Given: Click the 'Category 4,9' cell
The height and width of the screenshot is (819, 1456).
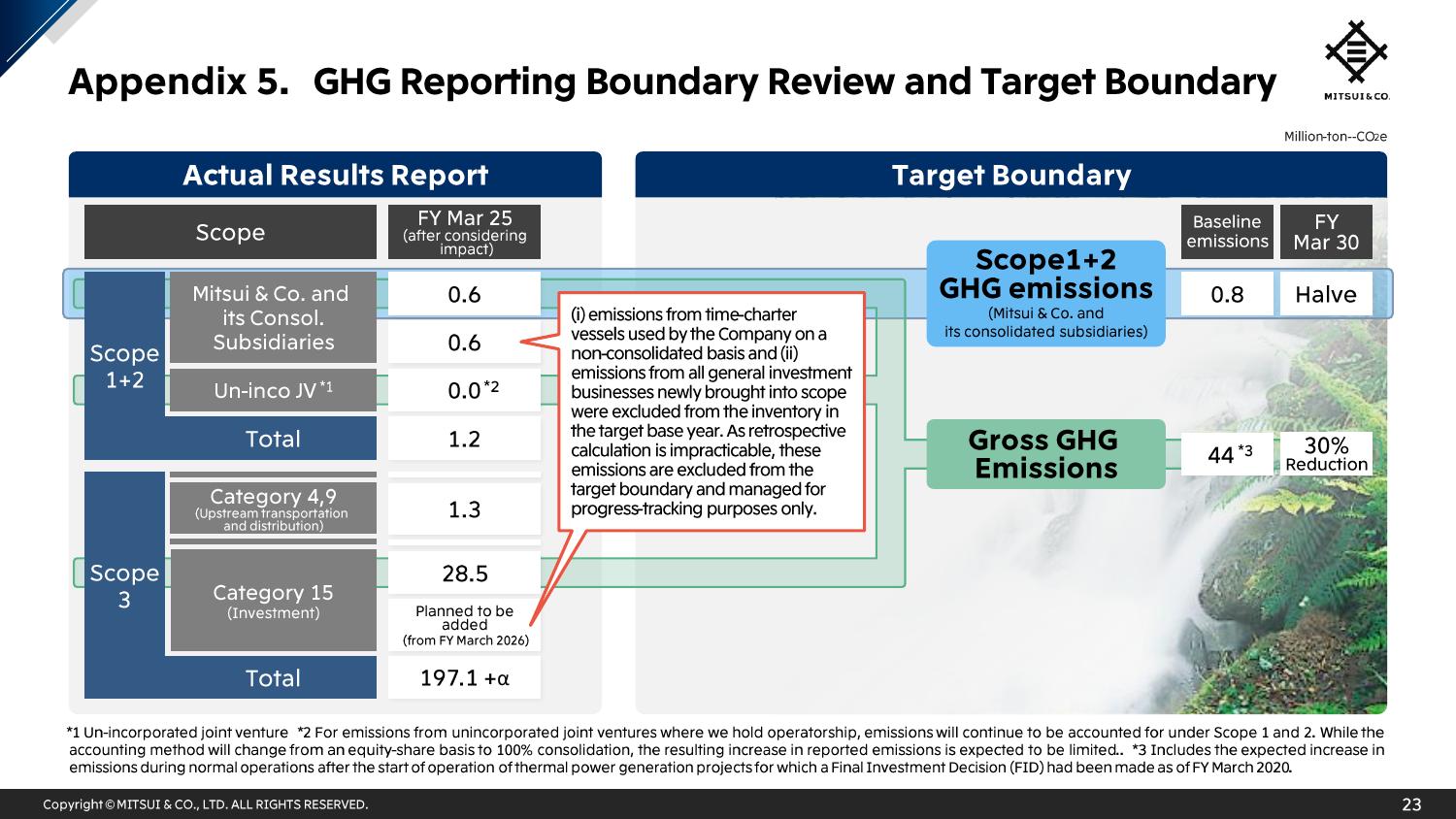Looking at the screenshot, I should (273, 509).
